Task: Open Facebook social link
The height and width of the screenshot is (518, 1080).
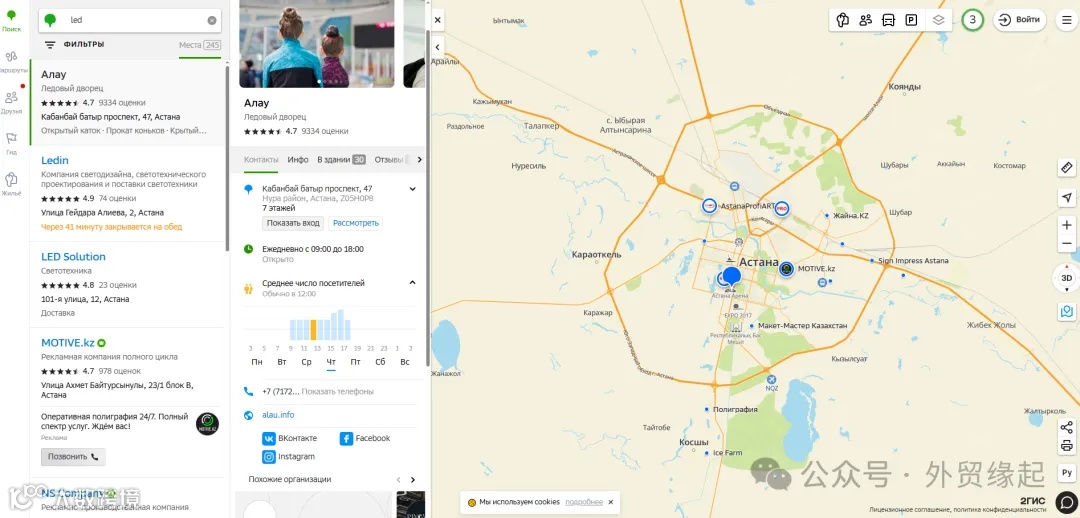Action: click(x=365, y=438)
